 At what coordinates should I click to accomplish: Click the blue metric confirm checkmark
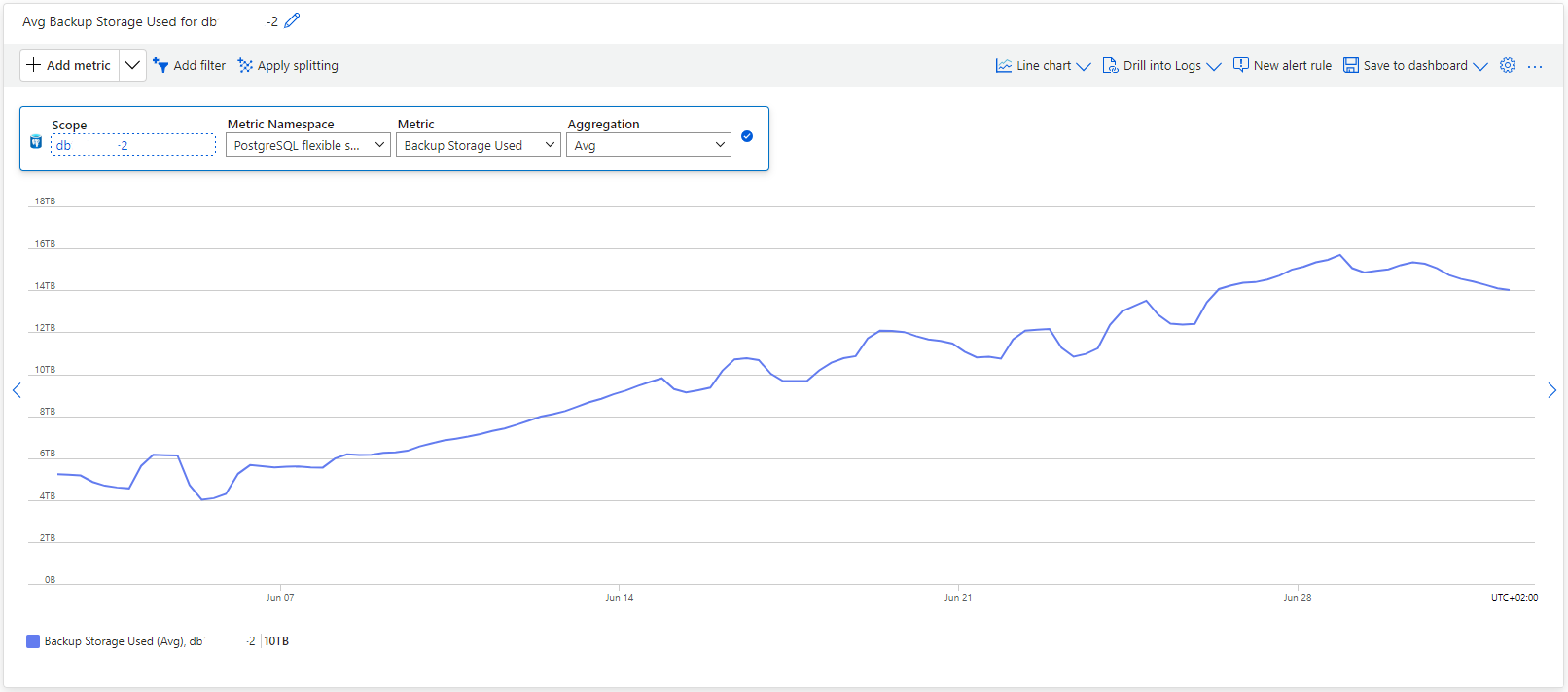tap(747, 136)
